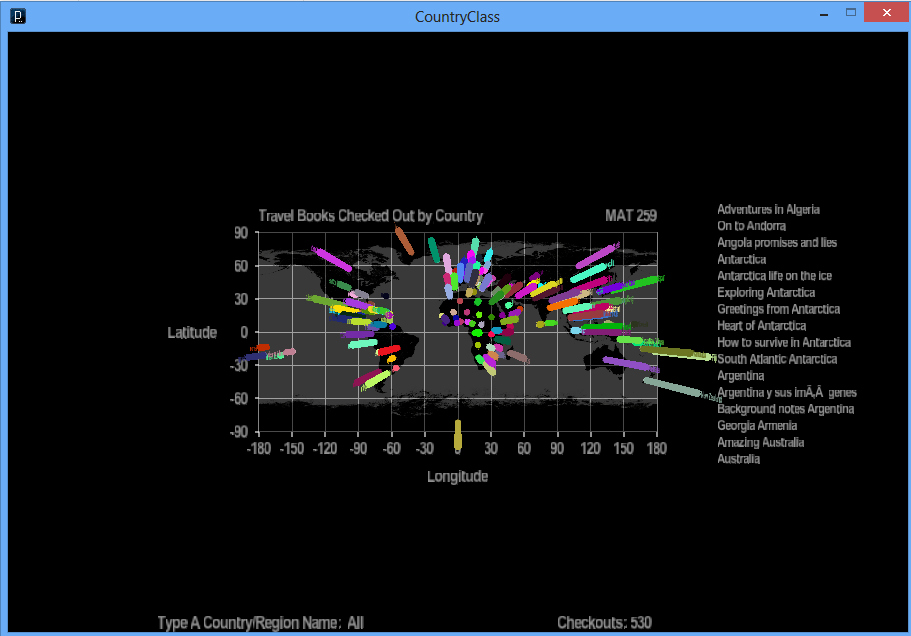Pick 'Exploring Antarctica' from the book list
The width and height of the screenshot is (911, 636).
[x=766, y=293]
